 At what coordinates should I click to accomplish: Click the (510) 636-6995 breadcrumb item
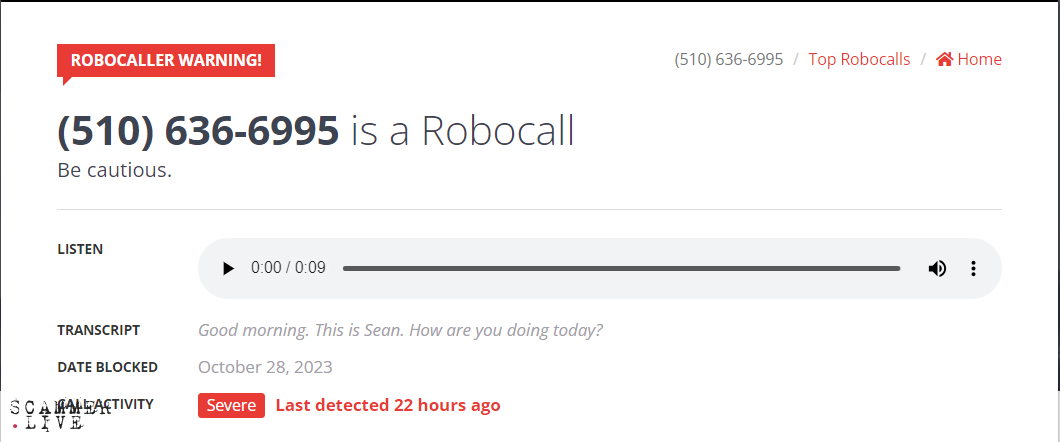point(729,59)
